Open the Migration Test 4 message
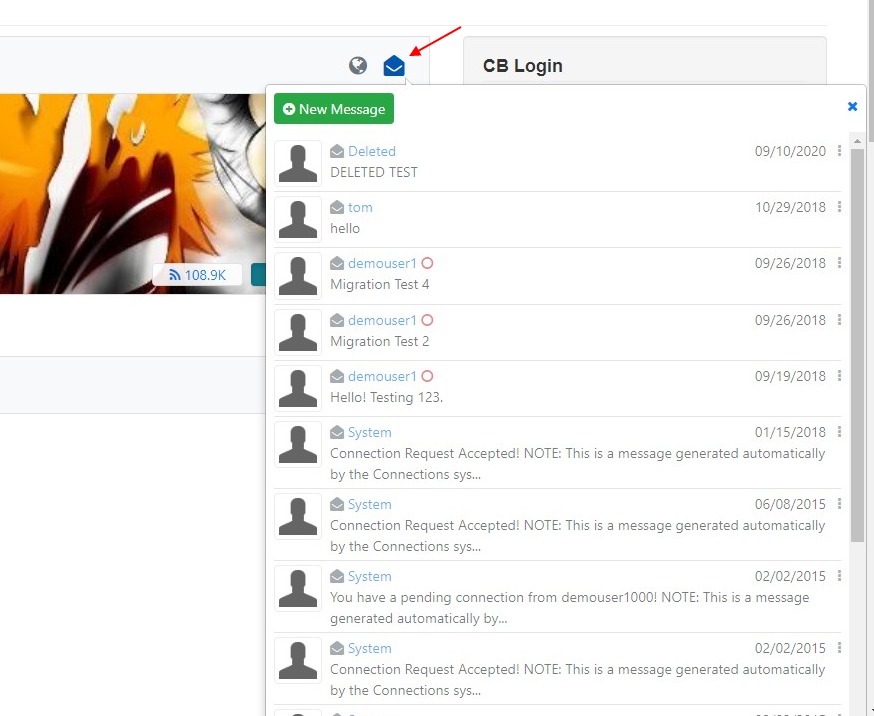Screen dimensions: 874x716 click(380, 284)
